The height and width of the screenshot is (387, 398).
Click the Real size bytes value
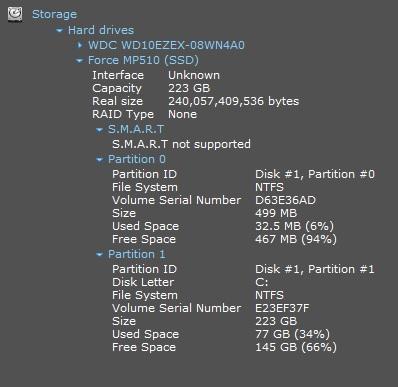coord(234,101)
